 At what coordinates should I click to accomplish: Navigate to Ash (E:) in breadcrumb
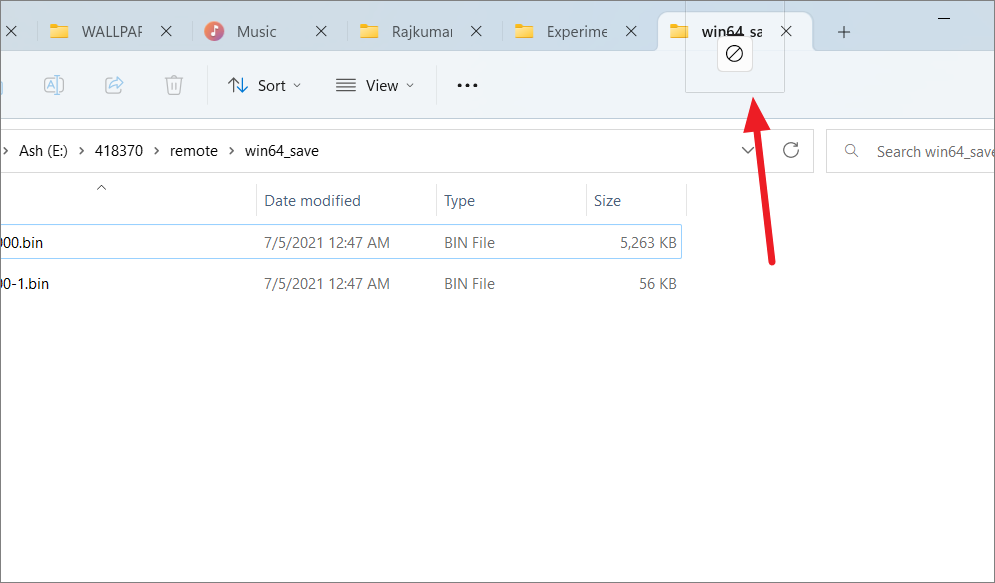(43, 151)
